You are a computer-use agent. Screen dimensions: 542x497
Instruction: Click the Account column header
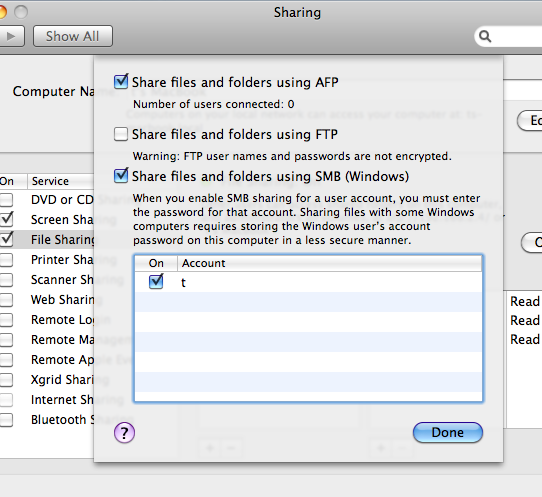329,263
